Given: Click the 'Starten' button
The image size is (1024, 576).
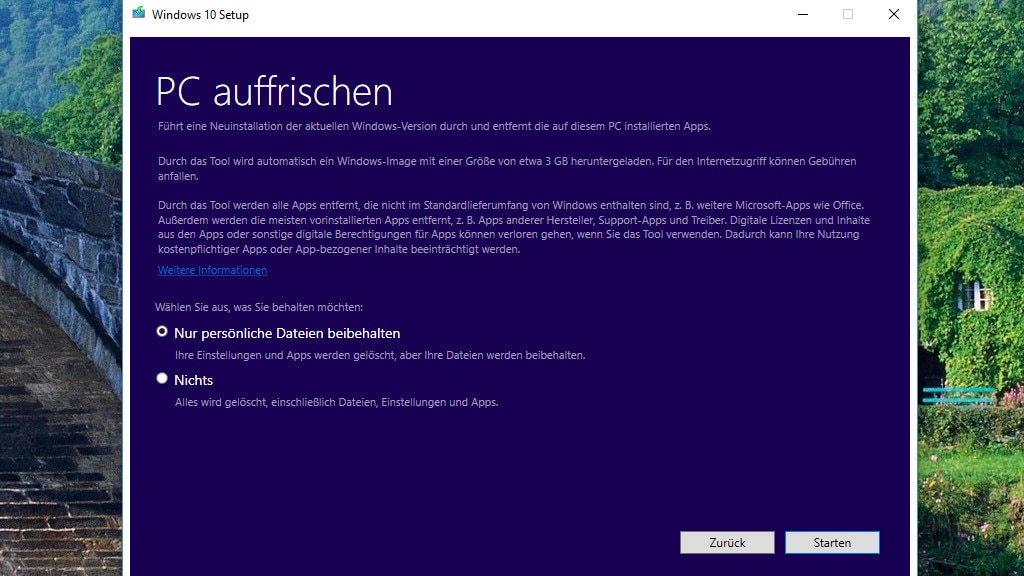Looking at the screenshot, I should pyautogui.click(x=832, y=543).
